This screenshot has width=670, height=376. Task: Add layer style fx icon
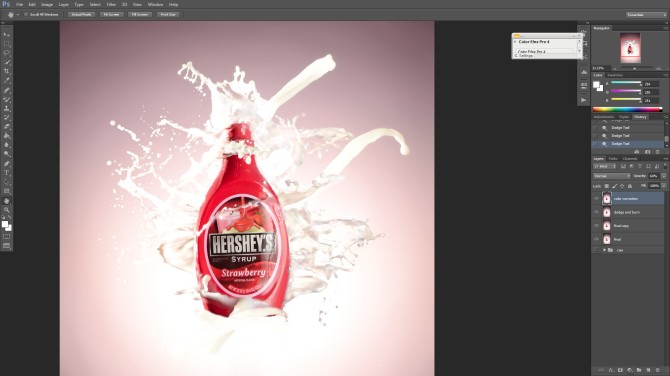click(x=611, y=370)
